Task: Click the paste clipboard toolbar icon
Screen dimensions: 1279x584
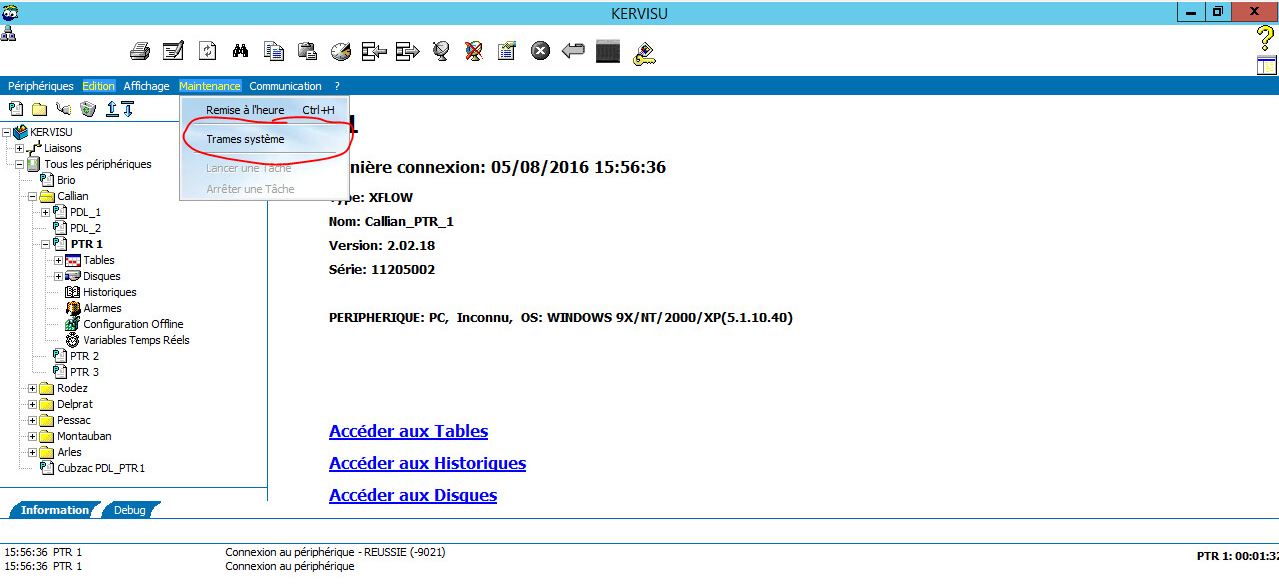Action: [x=307, y=51]
